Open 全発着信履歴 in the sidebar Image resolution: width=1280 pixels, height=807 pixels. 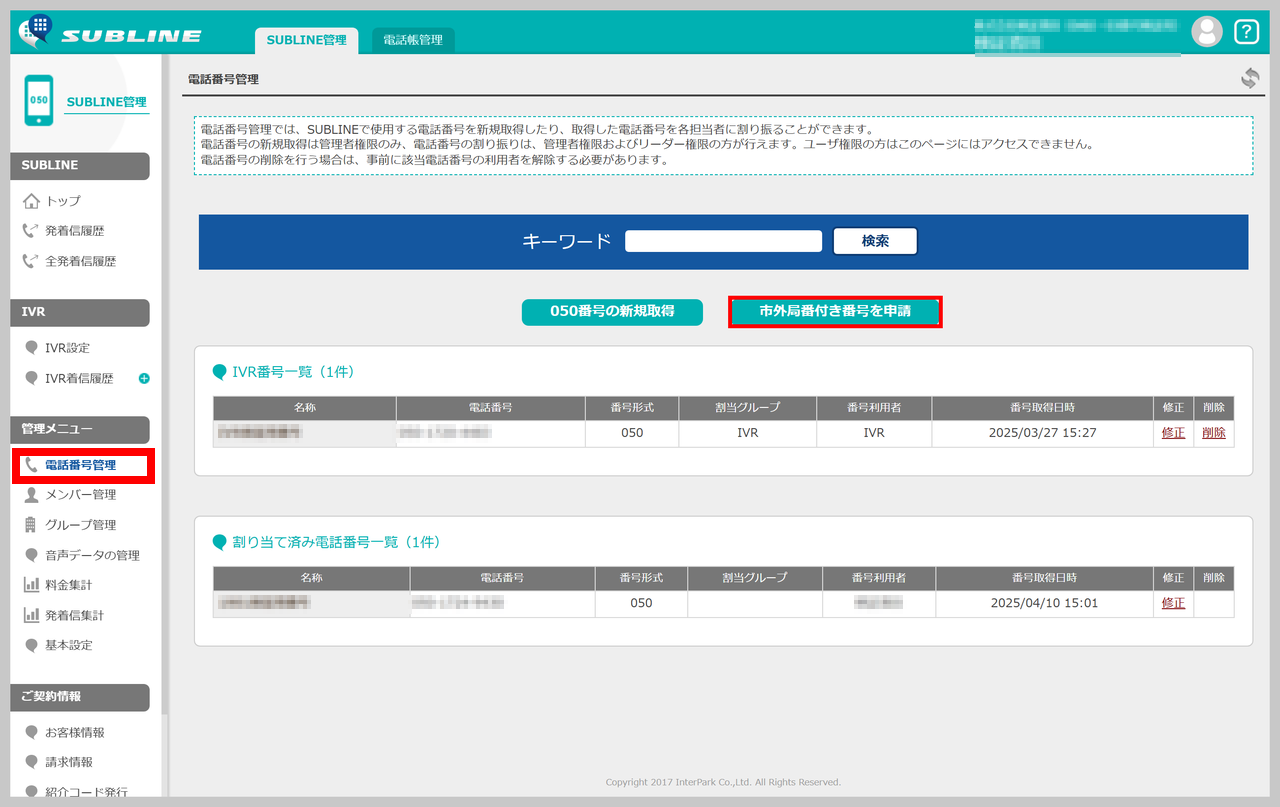(x=80, y=261)
